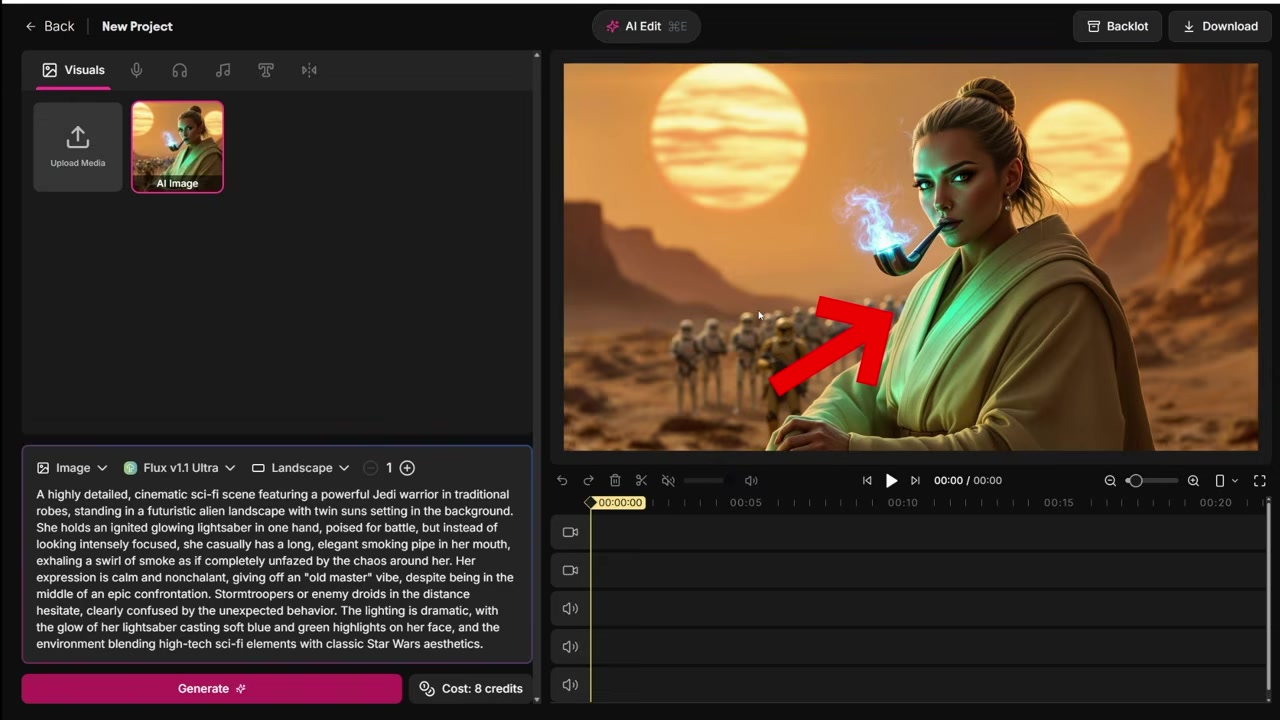Click the scissors Split icon
Image resolution: width=1280 pixels, height=720 pixels.
coord(641,481)
